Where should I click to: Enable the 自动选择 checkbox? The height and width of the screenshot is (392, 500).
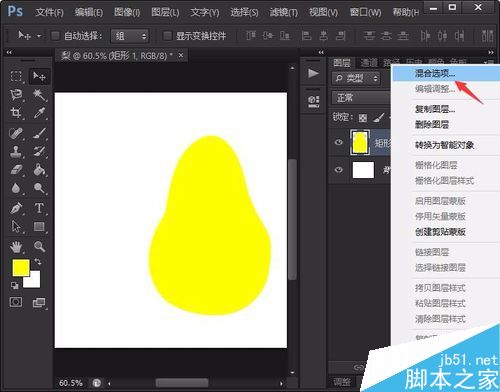point(55,36)
